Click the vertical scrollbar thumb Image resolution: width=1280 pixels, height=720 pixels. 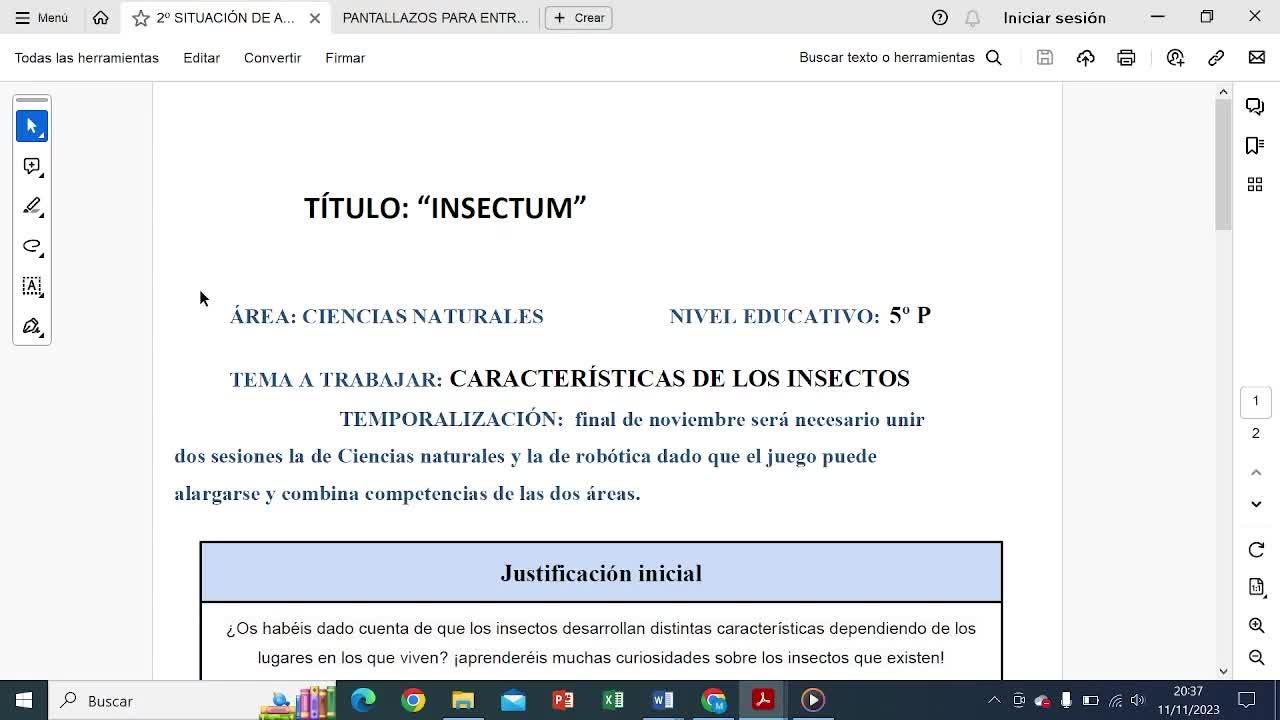(x=1223, y=165)
